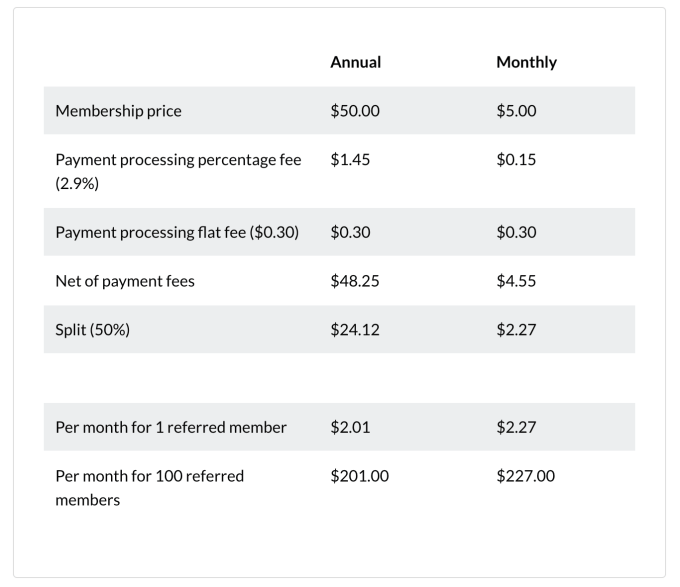Screen dimensions: 680x587
Task: Select the Membership price row label
Action: (x=118, y=111)
